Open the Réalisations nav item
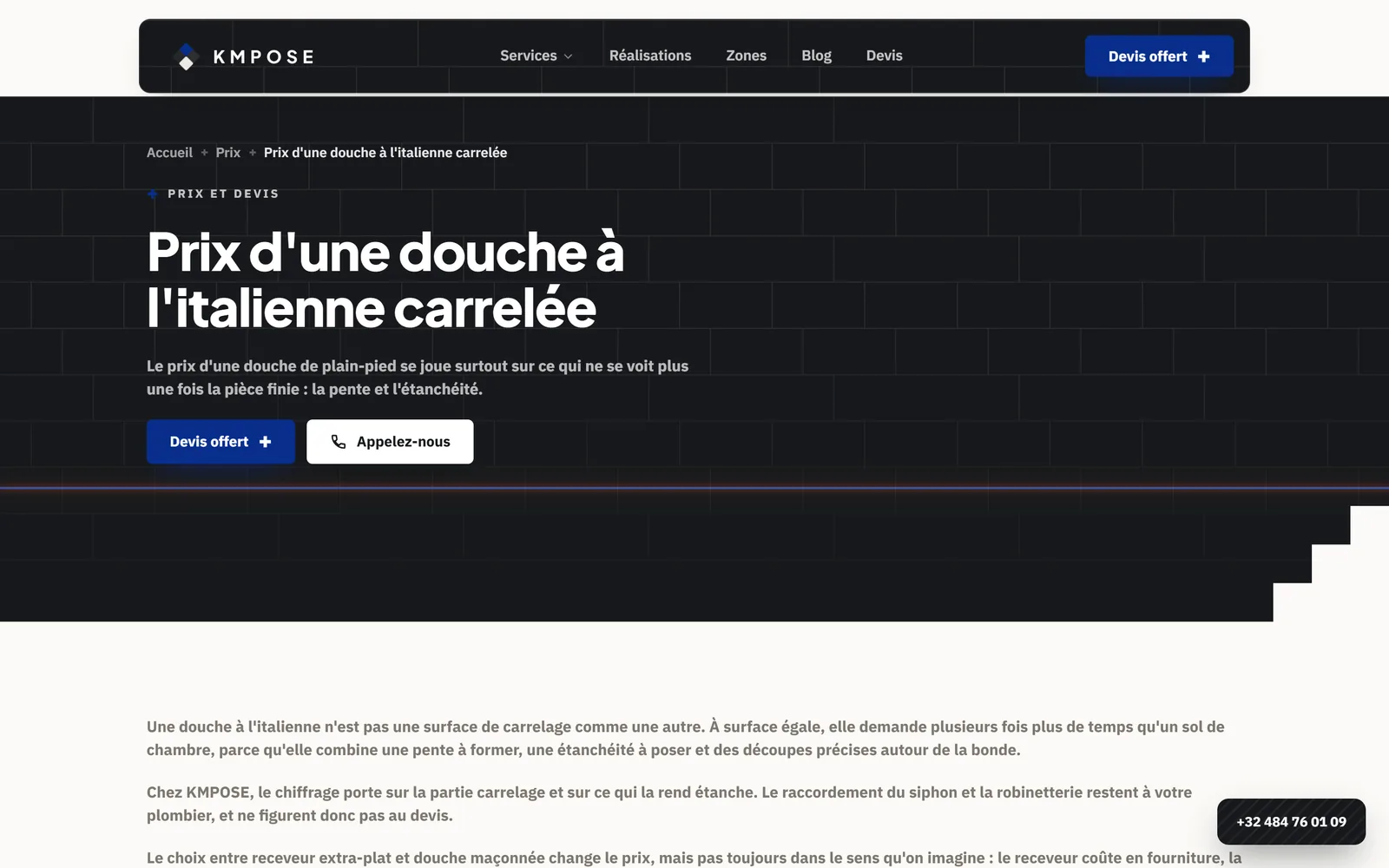Viewport: 1389px width, 868px height. click(650, 56)
